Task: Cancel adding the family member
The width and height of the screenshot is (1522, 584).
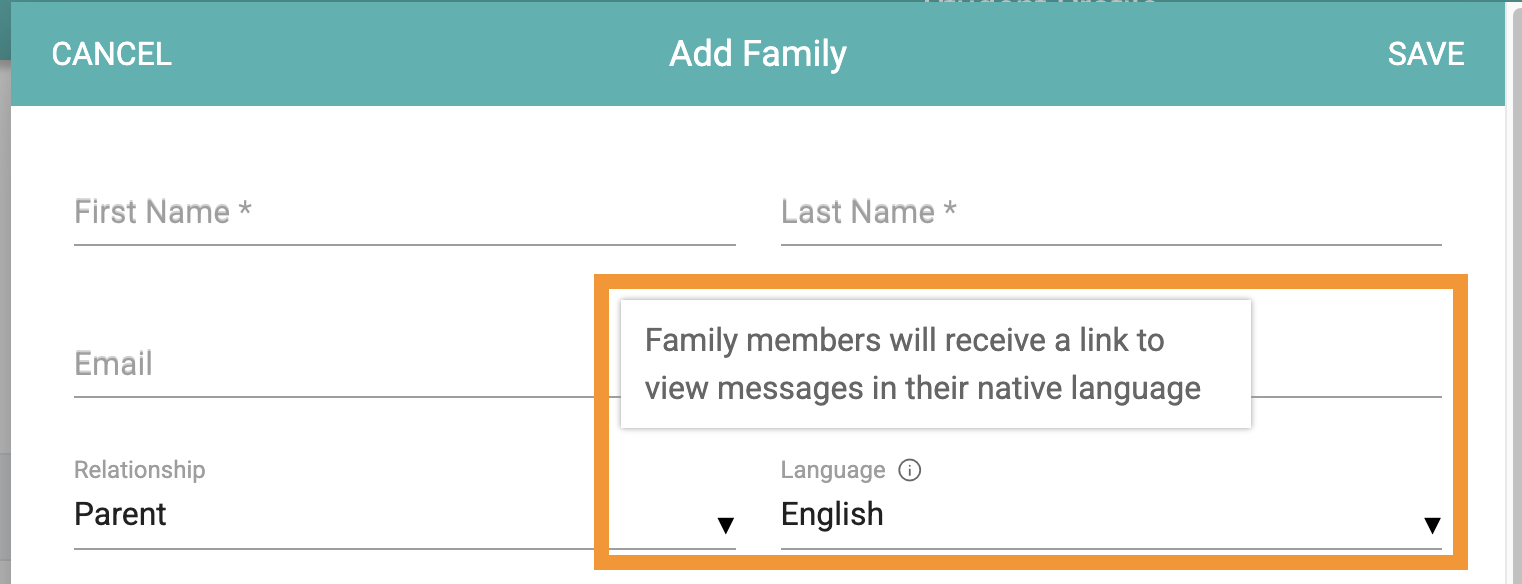Action: coord(112,54)
